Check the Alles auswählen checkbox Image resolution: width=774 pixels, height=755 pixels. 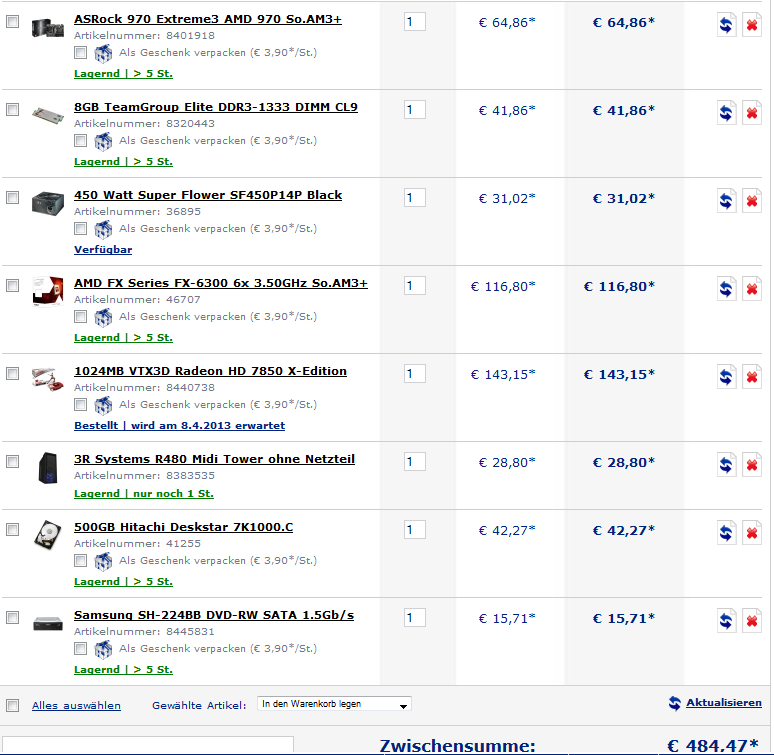click(12, 705)
